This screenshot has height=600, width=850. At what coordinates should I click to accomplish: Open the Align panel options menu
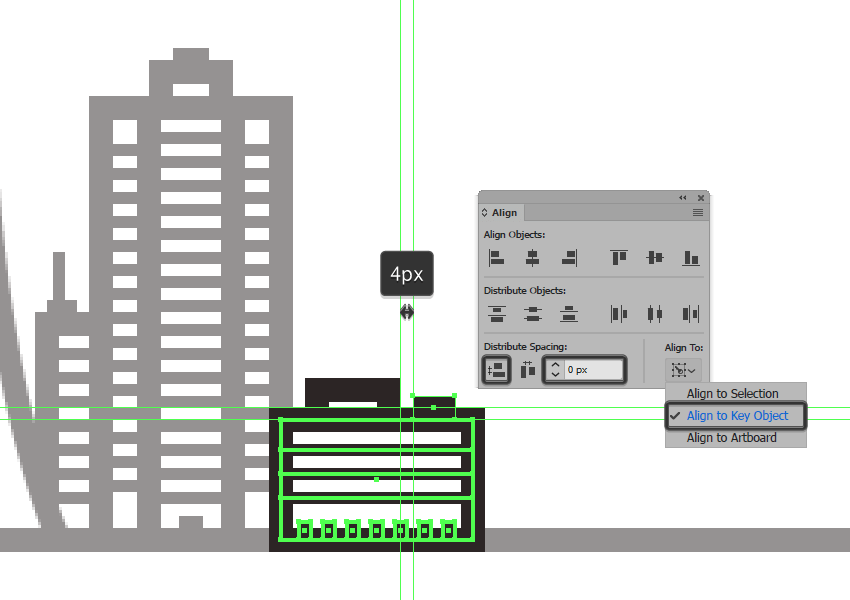coord(698,213)
